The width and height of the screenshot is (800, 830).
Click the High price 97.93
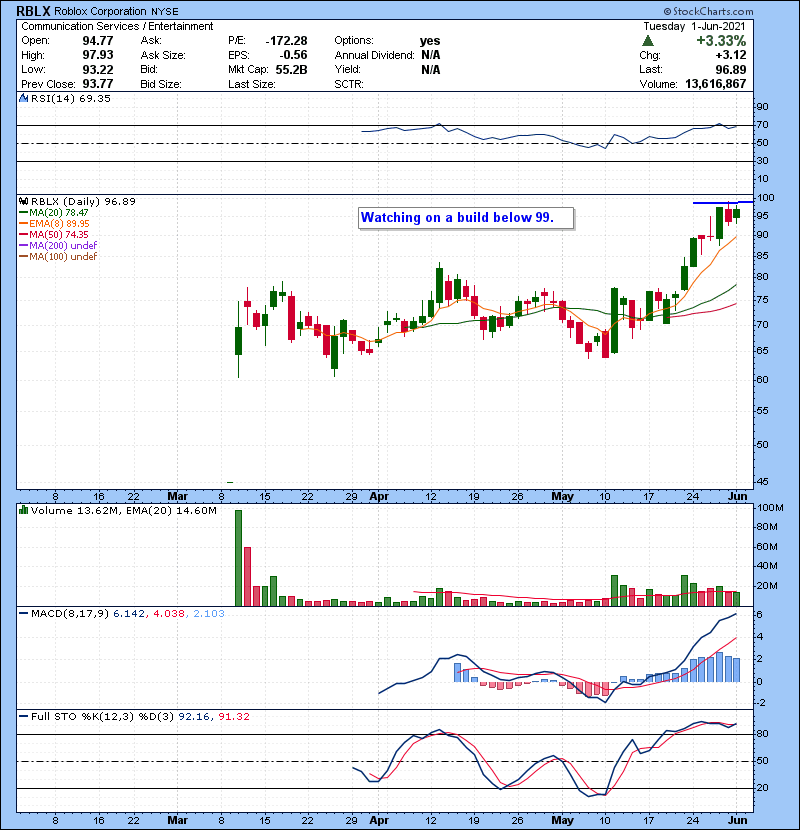[98, 55]
